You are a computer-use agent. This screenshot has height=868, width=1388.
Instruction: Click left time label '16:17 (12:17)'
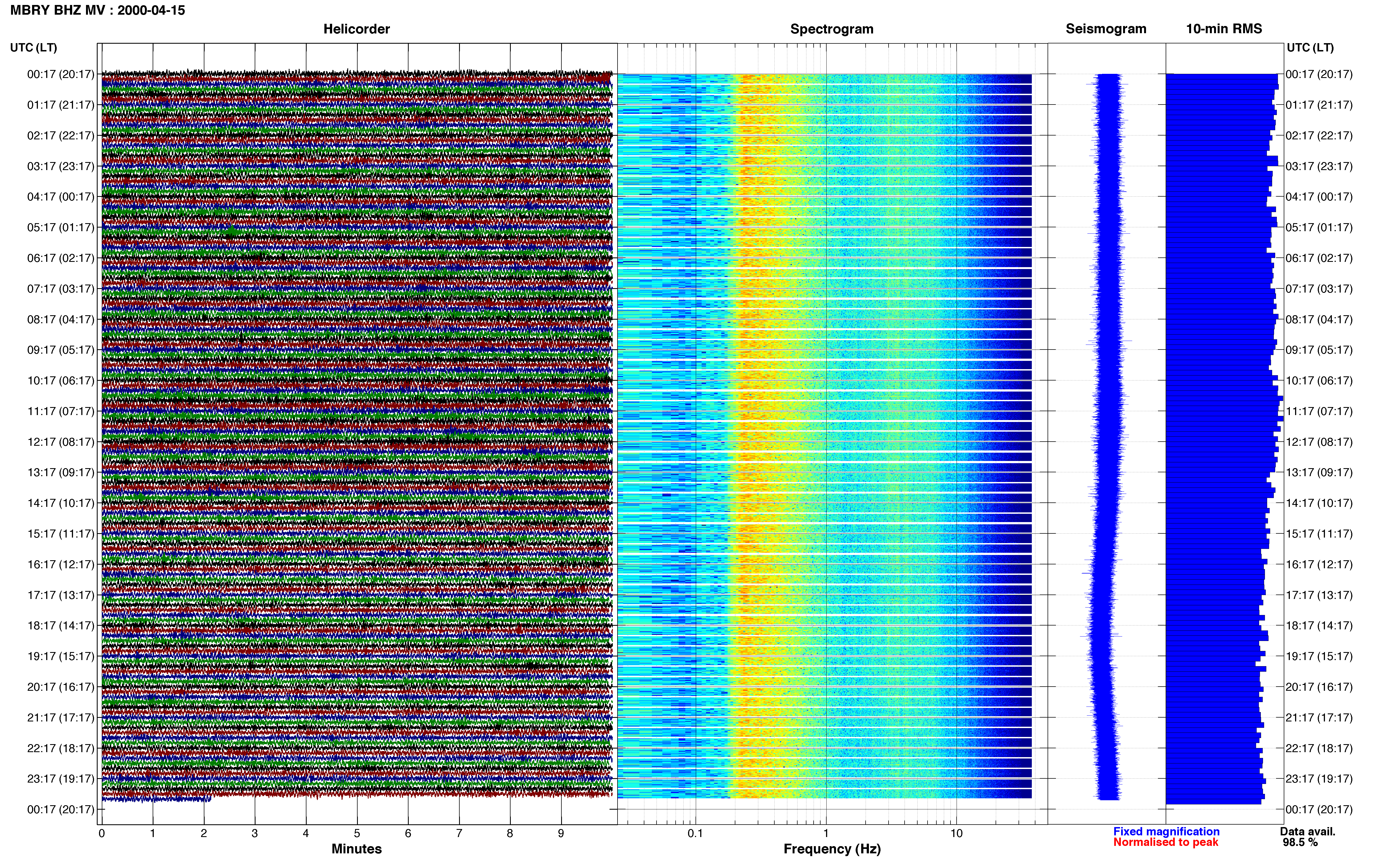click(61, 564)
